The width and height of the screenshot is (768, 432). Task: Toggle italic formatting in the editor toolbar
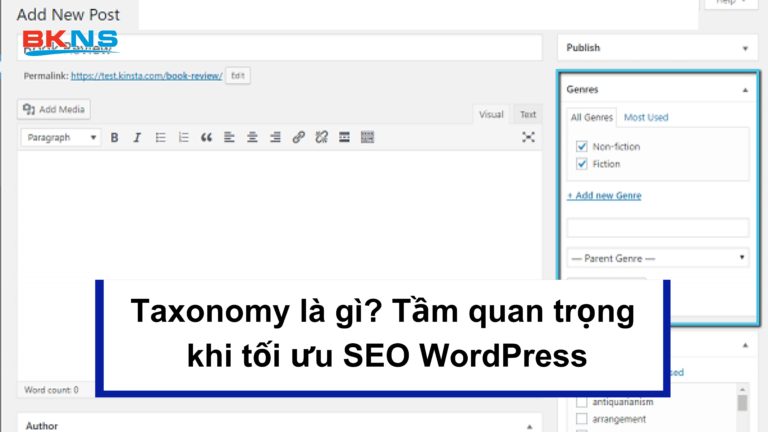click(137, 138)
